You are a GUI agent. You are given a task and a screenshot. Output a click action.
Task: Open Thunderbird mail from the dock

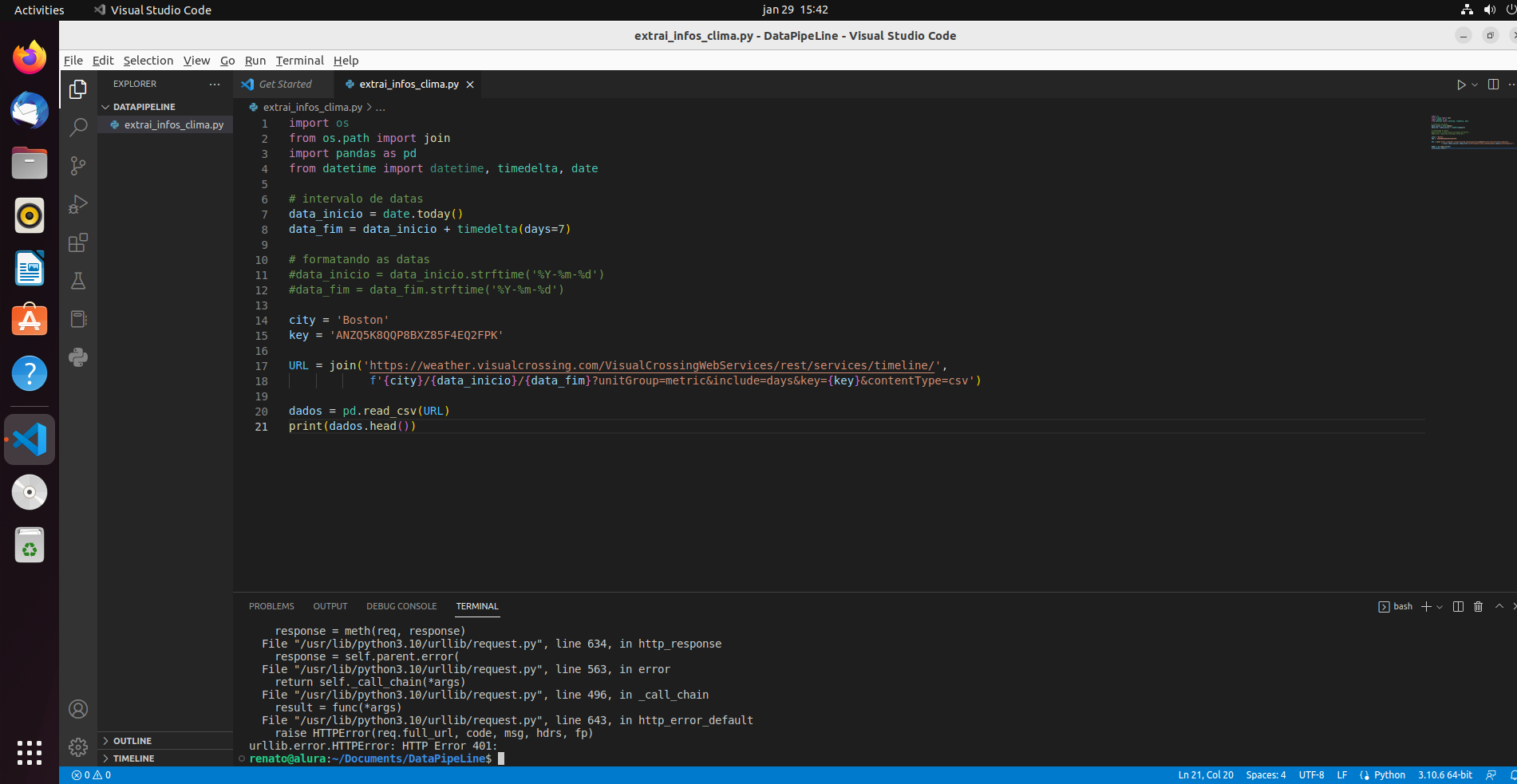(x=30, y=110)
